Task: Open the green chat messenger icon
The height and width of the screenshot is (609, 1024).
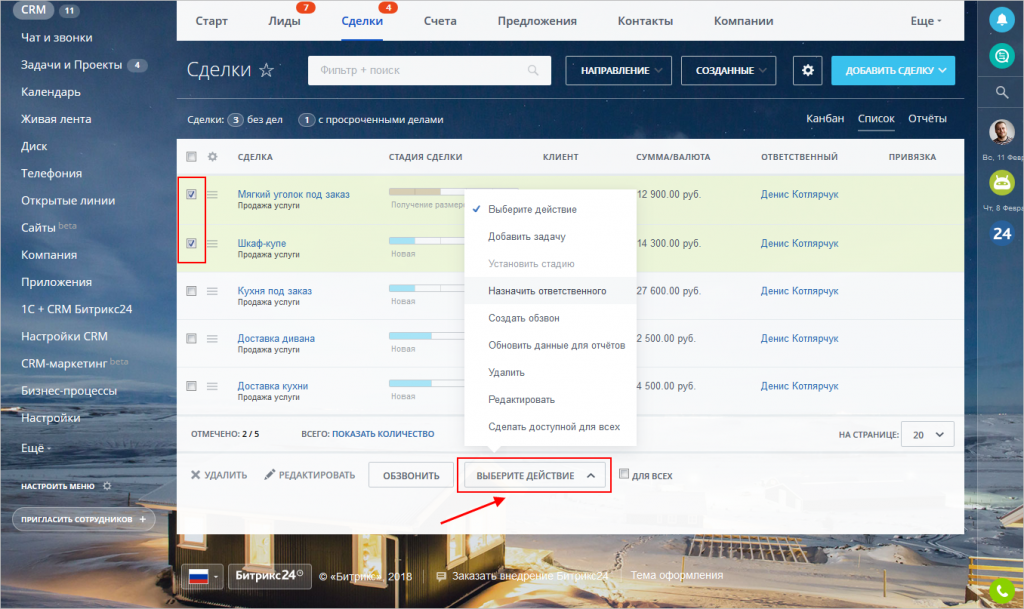Action: pyautogui.click(x=1001, y=56)
